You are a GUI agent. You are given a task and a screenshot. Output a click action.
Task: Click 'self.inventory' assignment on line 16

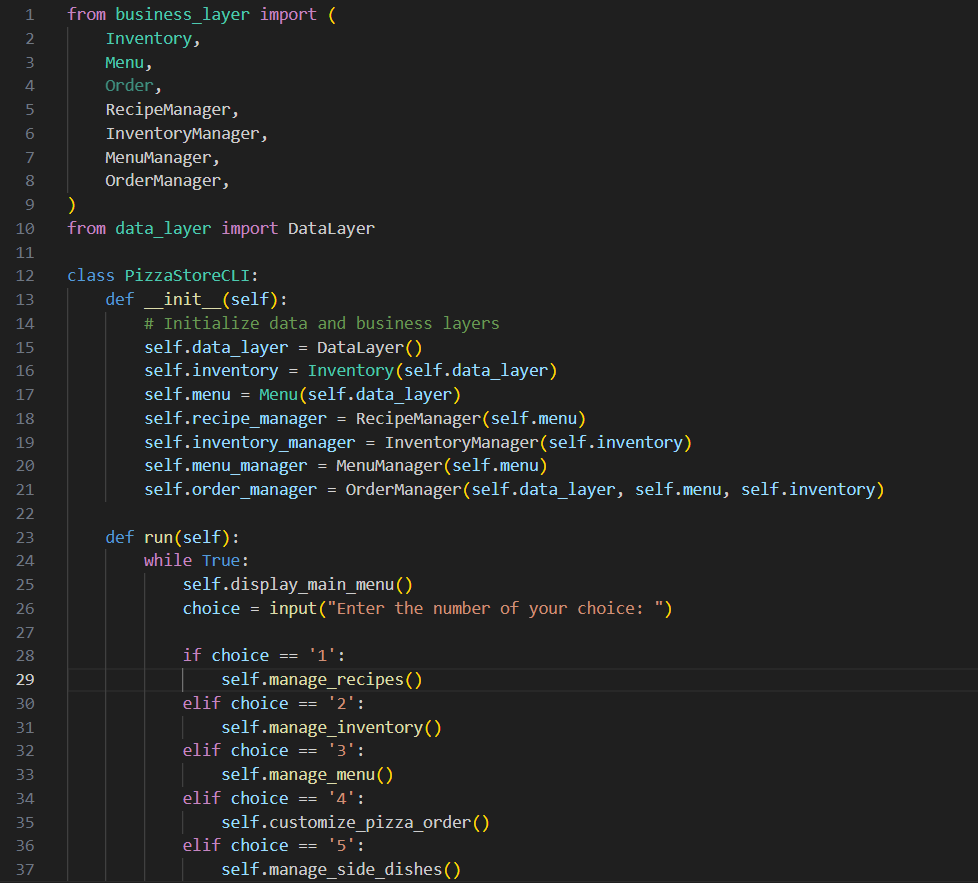pyautogui.click(x=211, y=370)
